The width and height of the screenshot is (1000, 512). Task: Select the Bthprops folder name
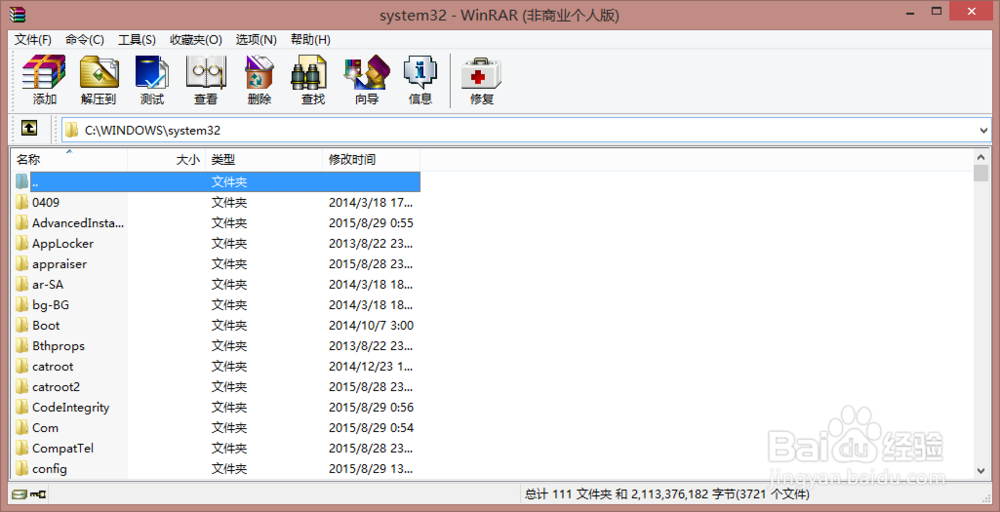pos(58,346)
